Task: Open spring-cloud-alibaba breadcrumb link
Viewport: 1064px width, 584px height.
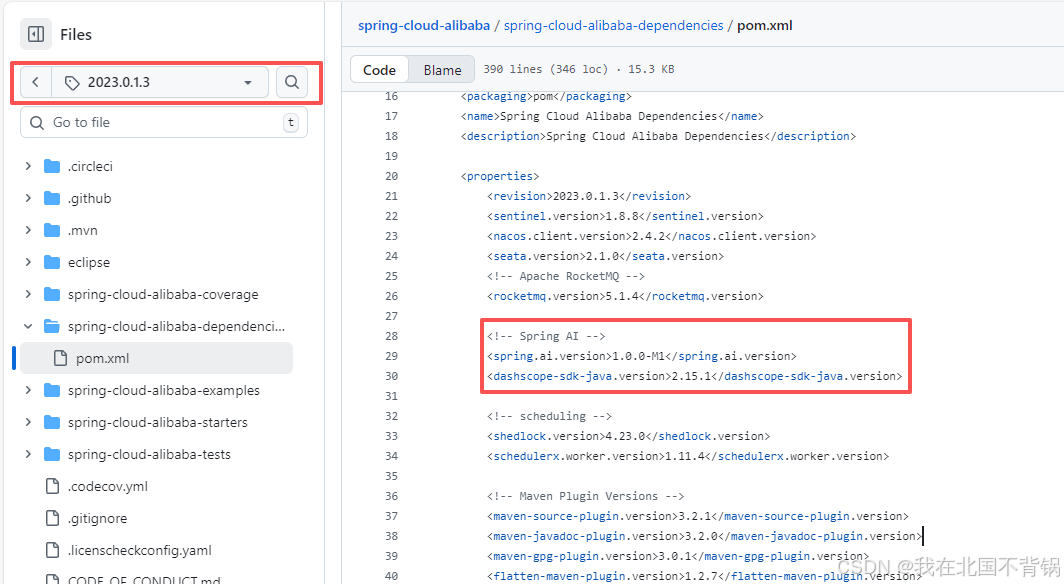Action: [x=424, y=25]
